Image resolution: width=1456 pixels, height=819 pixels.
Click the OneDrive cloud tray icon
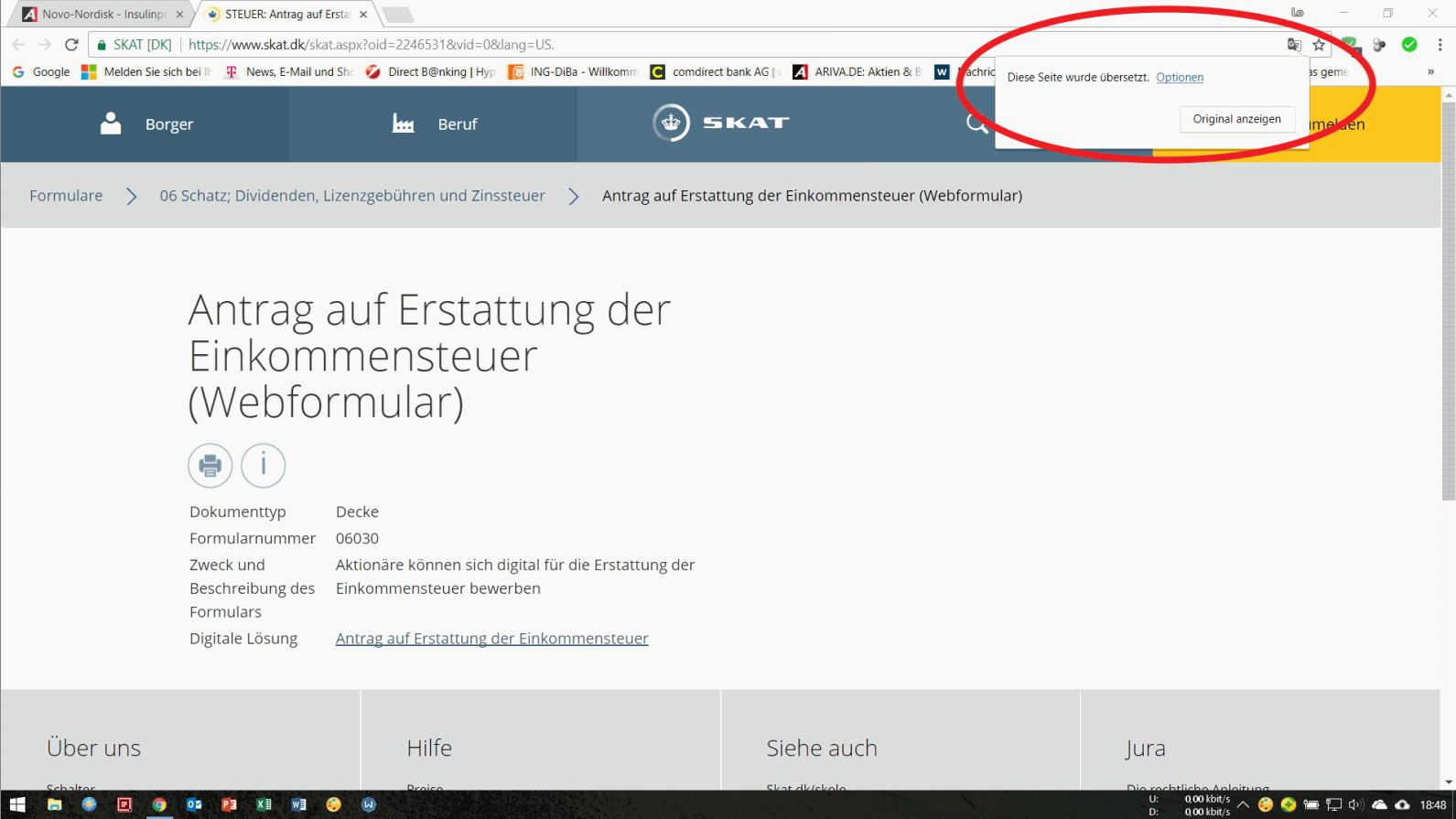pos(1379,804)
